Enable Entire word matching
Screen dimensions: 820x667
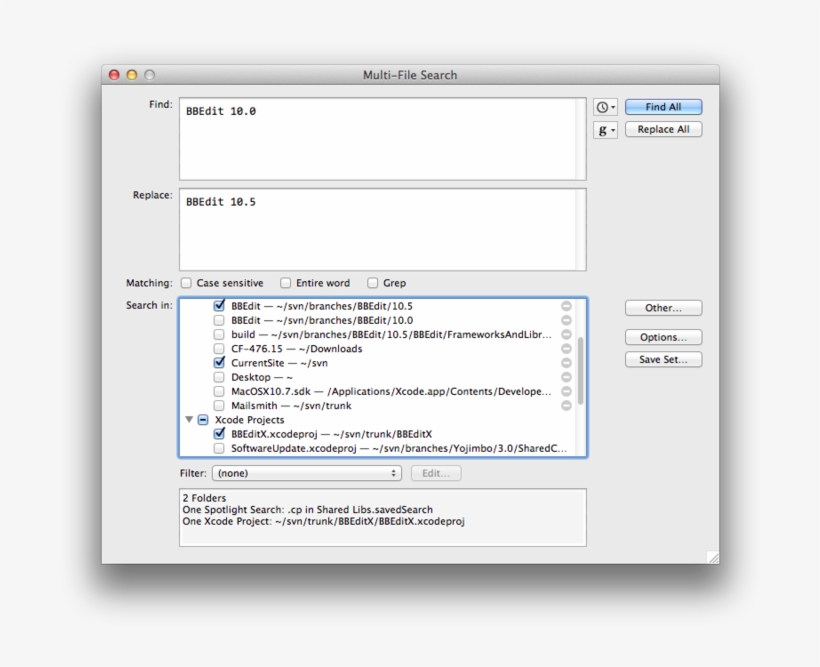(285, 283)
